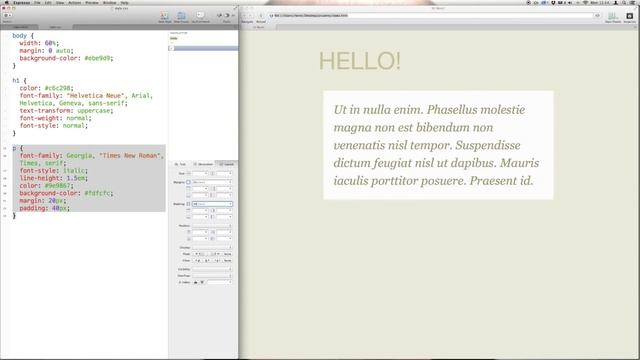Go back in the preview window
Image resolution: width=640 pixels, height=360 pixels.
pyautogui.click(x=245, y=16)
